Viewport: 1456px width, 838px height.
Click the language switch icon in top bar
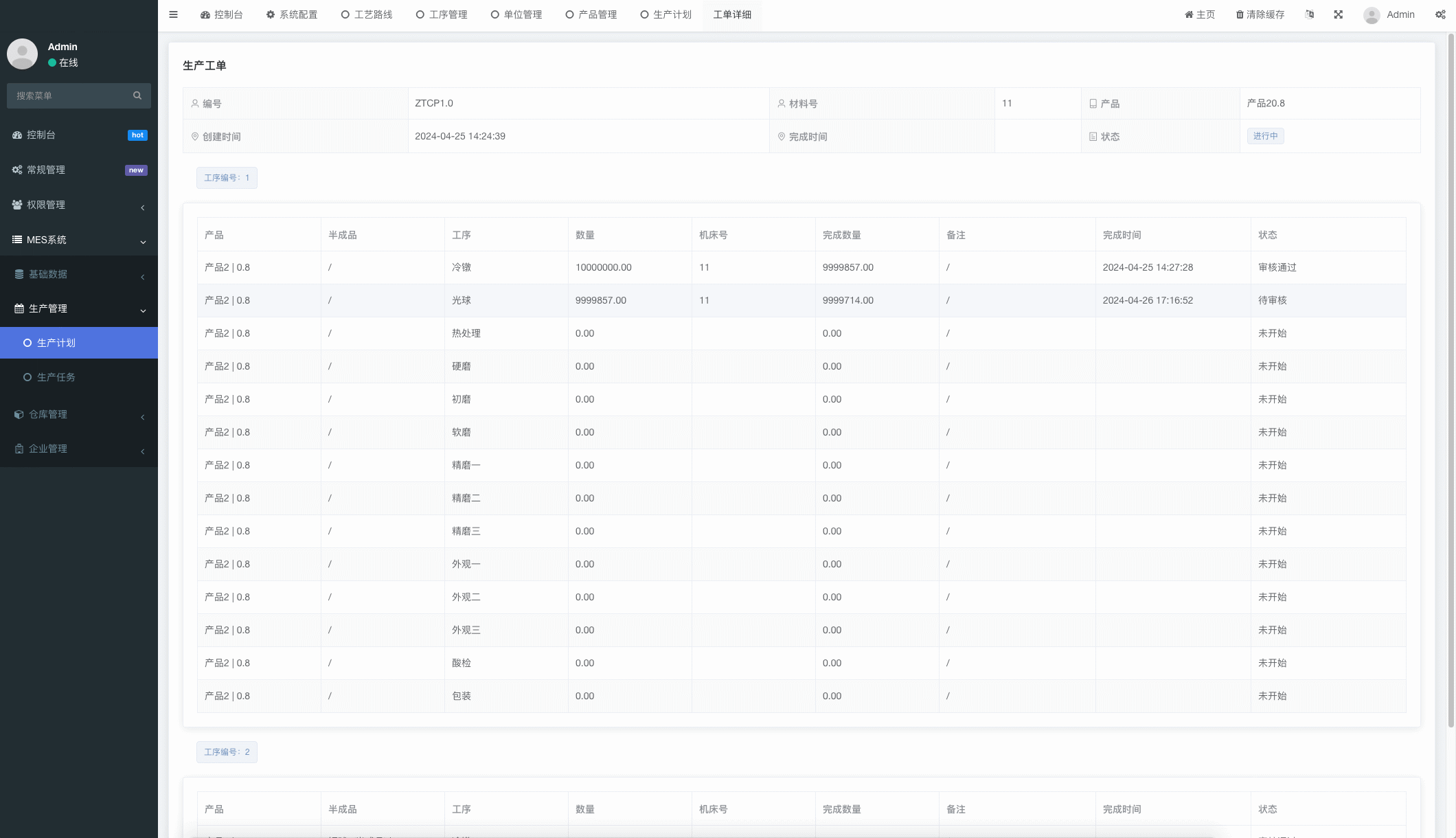(1310, 14)
